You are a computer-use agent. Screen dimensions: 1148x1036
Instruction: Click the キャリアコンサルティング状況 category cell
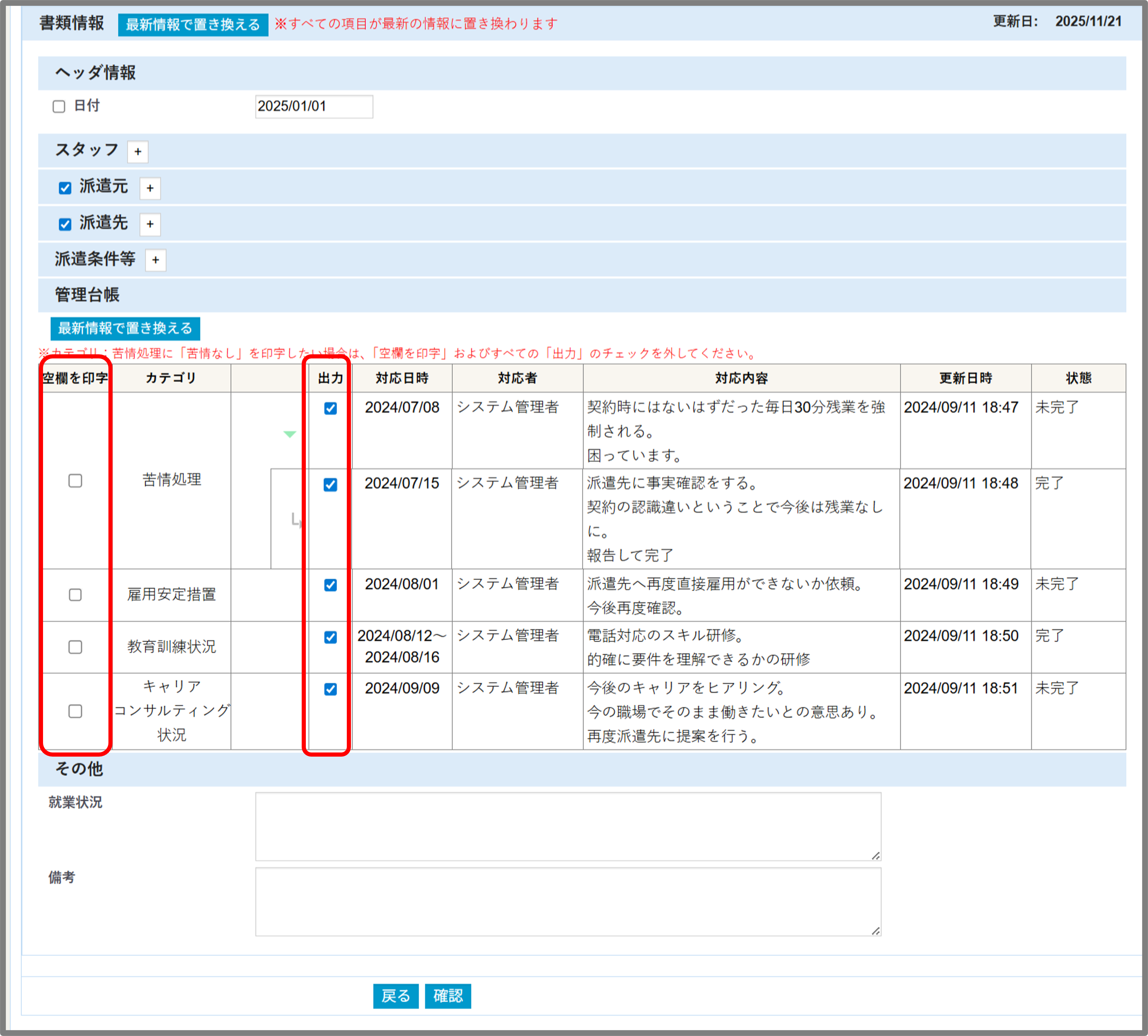pyautogui.click(x=171, y=711)
